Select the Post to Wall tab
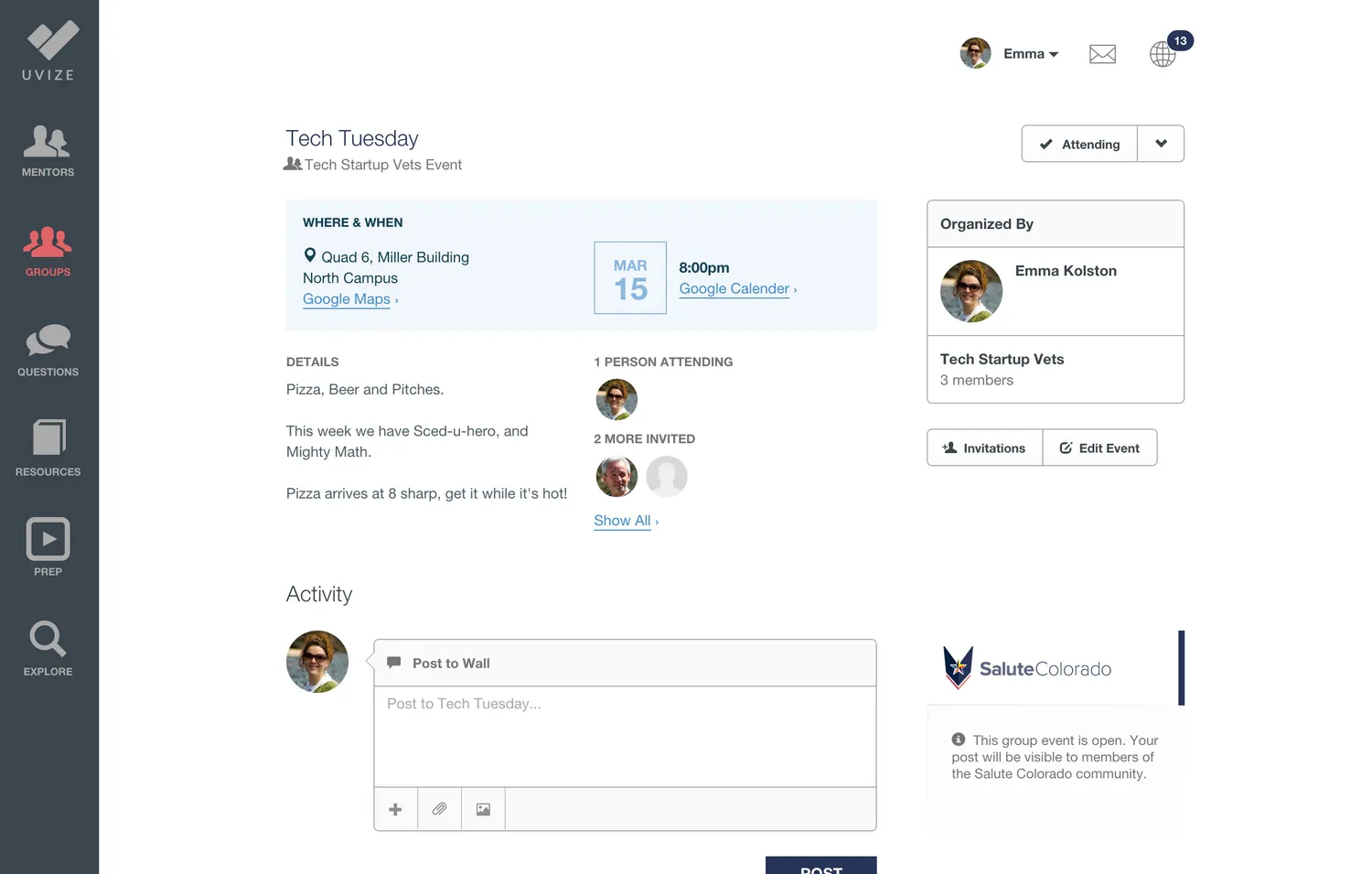Viewport: 1372px width, 874px height. (x=450, y=664)
